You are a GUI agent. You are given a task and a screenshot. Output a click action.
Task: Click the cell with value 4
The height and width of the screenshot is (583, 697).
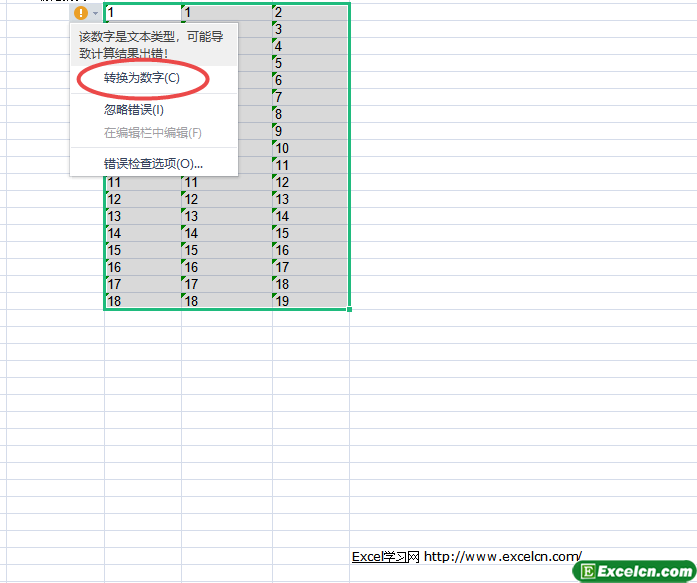coord(310,46)
